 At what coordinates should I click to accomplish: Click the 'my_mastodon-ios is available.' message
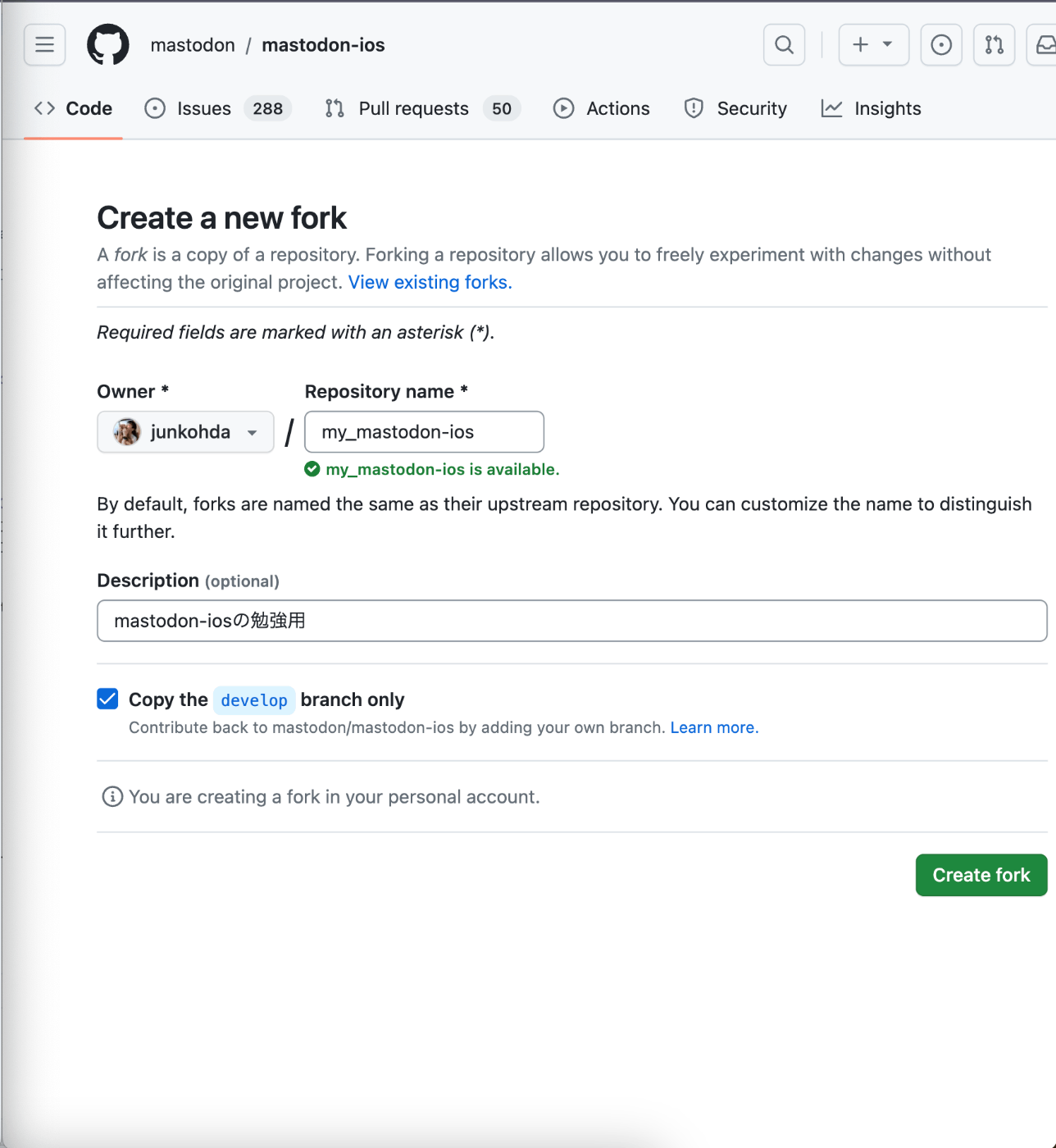(x=443, y=469)
